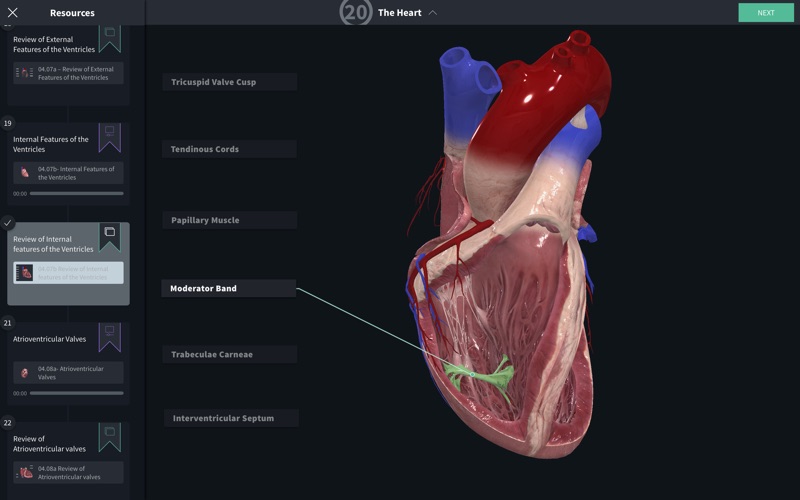Open 04.07b Internal Features video thumbnail
800x500 pixels.
[24, 173]
